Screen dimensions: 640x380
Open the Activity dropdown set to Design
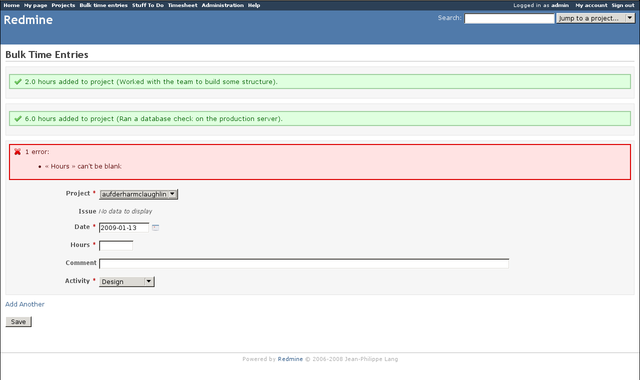pyautogui.click(x=127, y=282)
